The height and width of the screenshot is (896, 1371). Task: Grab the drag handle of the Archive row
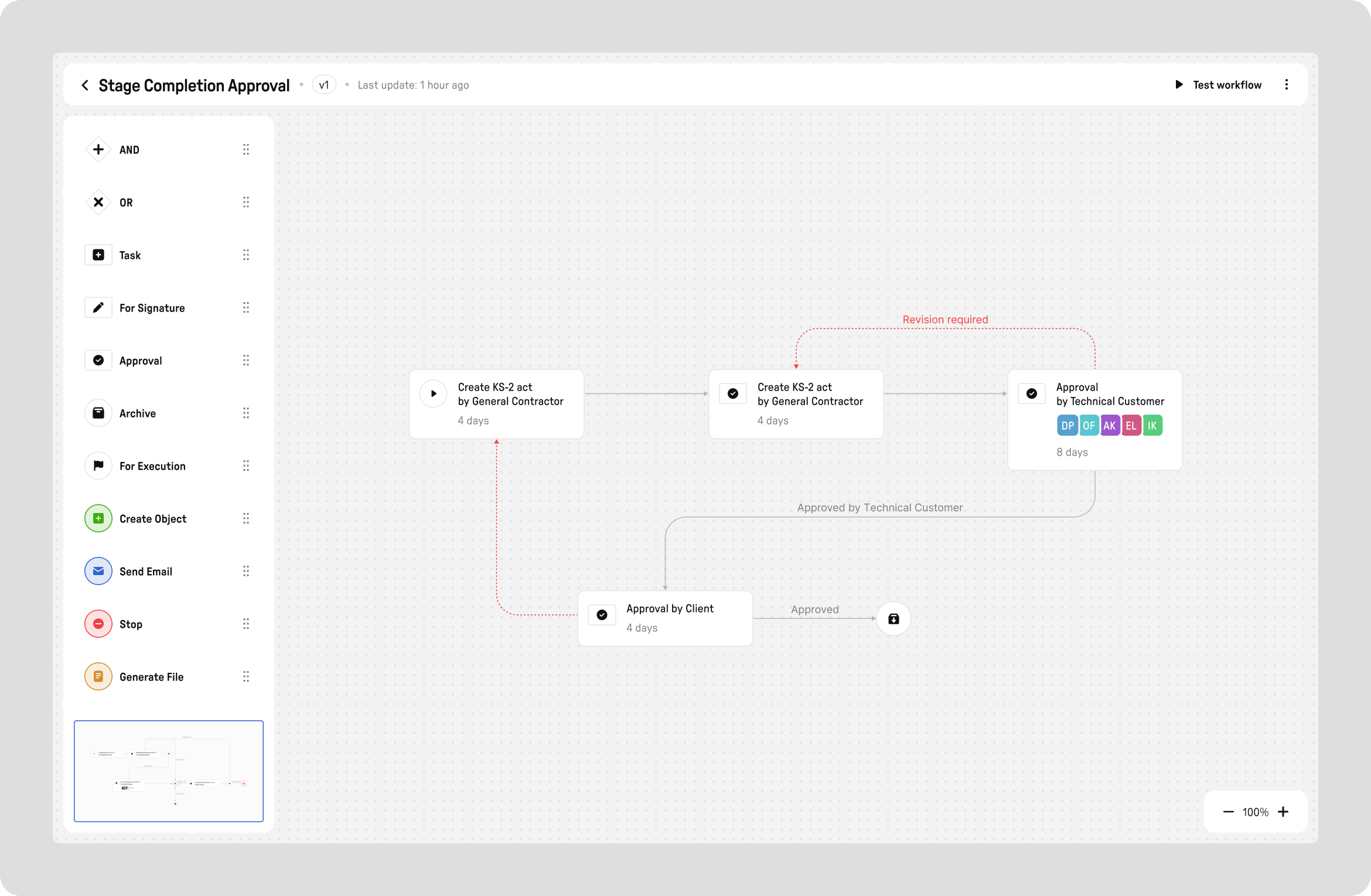246,413
